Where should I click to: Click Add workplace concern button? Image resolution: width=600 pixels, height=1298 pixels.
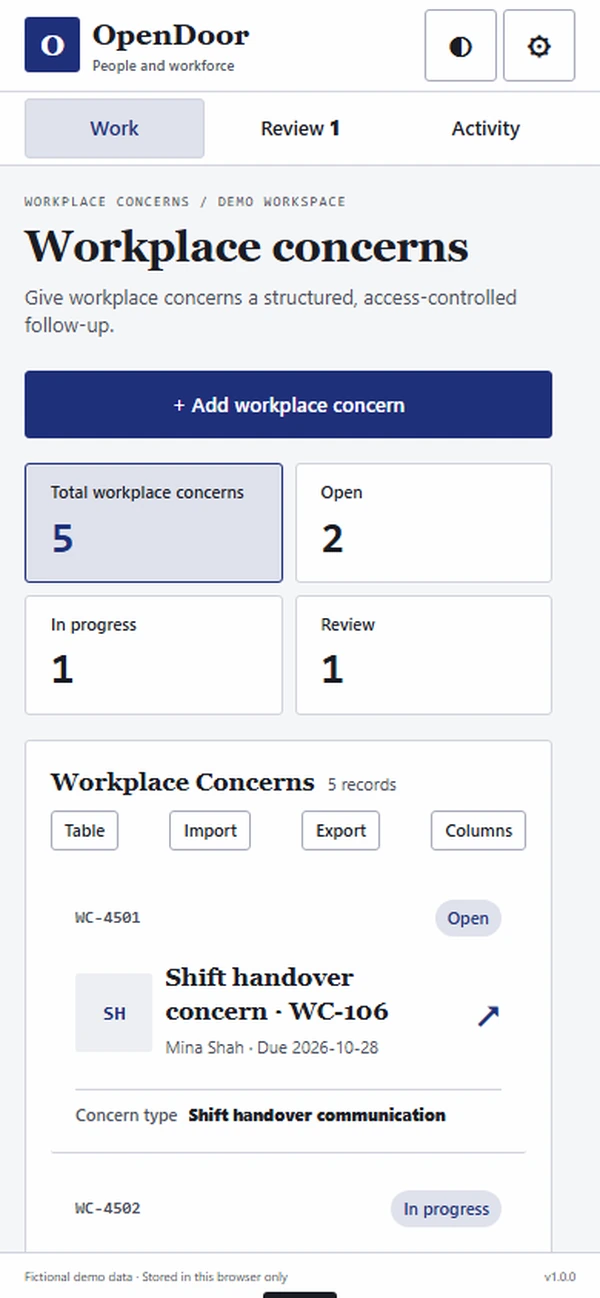tap(288, 405)
